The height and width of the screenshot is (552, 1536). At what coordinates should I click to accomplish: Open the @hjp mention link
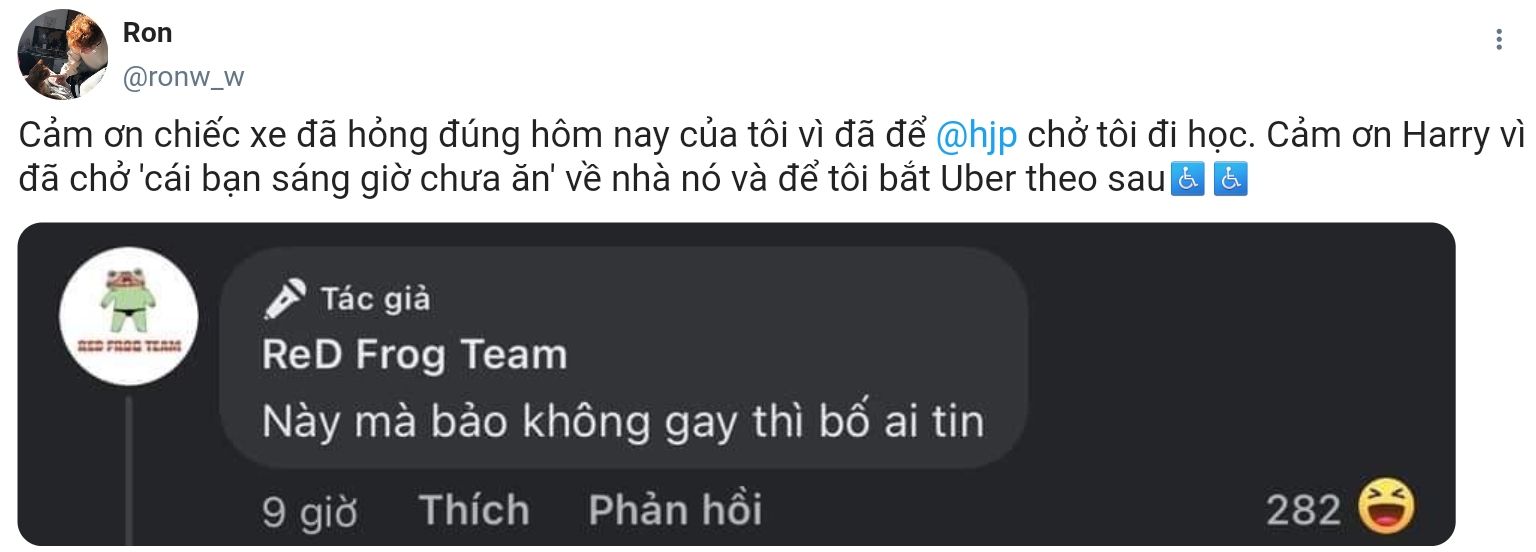[x=976, y=137]
